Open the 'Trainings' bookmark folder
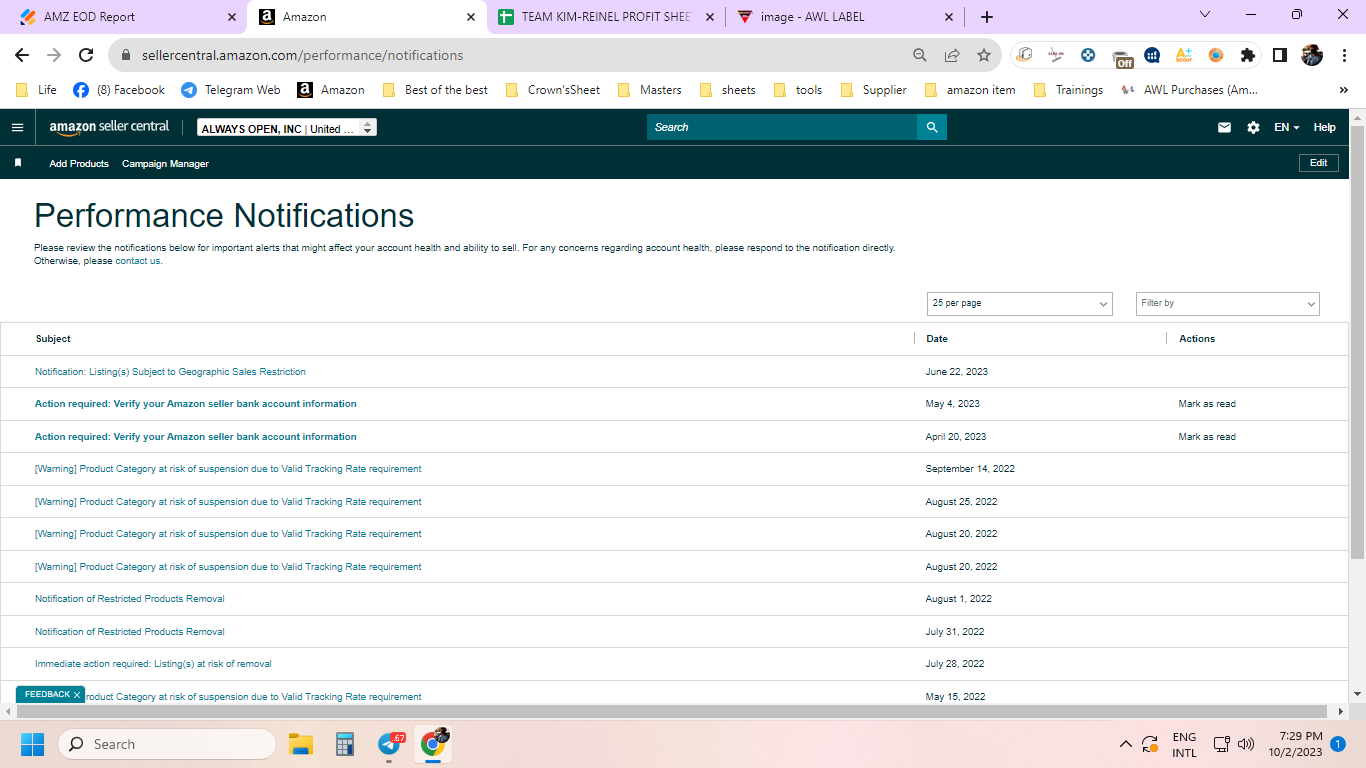Viewport: 1366px width, 768px height. coord(1069,90)
